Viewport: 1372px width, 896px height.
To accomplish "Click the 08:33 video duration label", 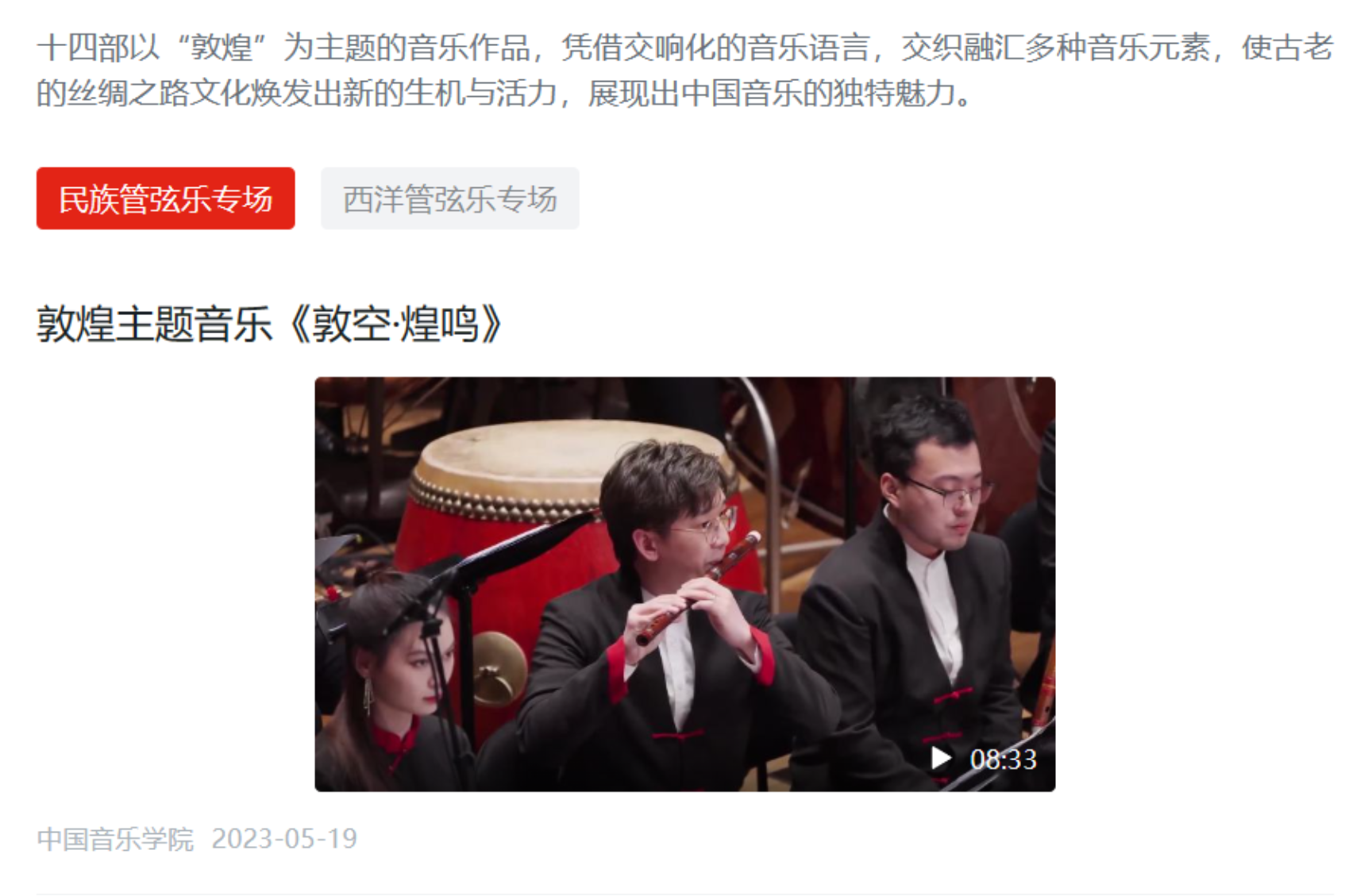I will 1004,759.
